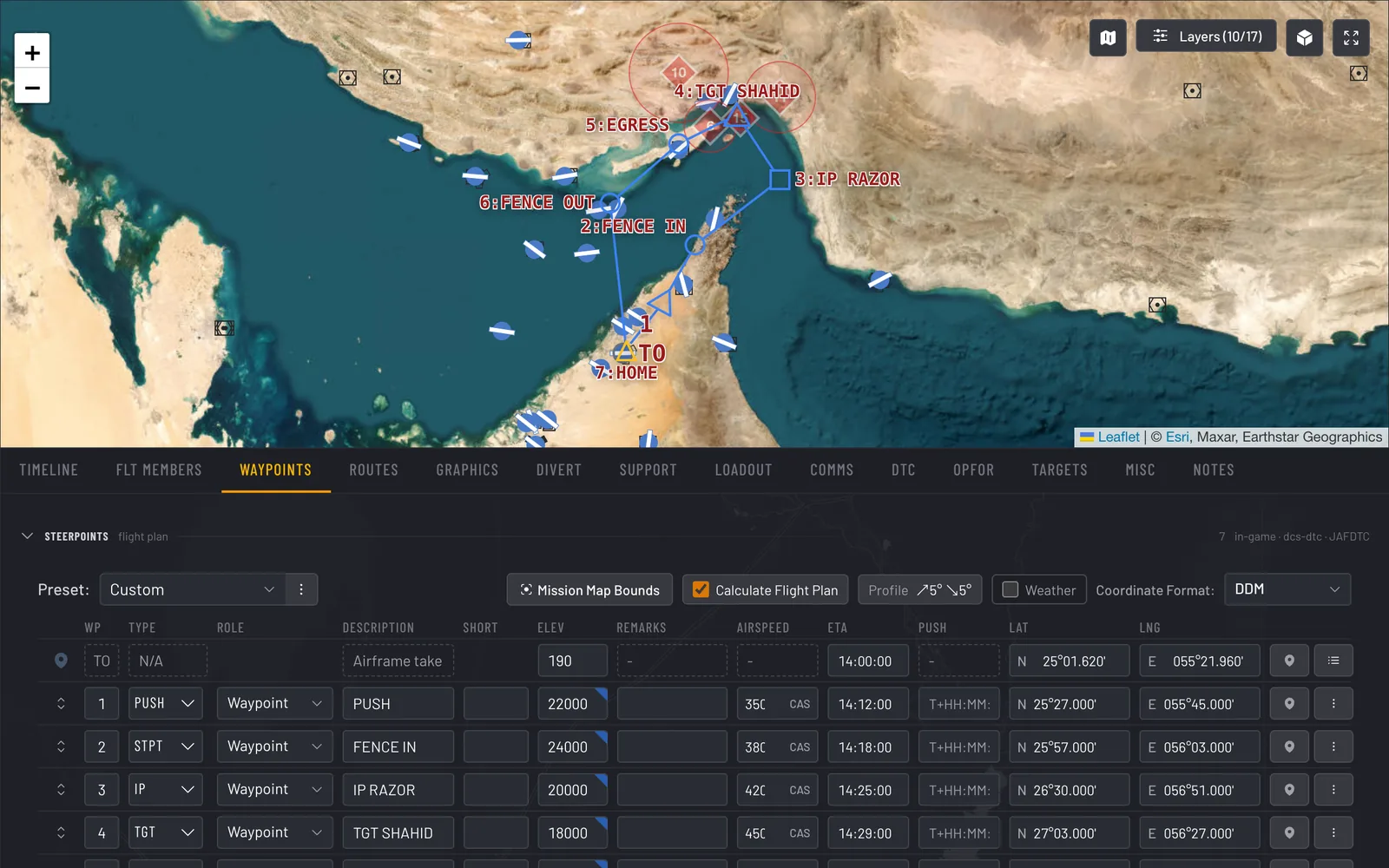
Task: Click the Leaflet attribution link
Action: (1118, 437)
